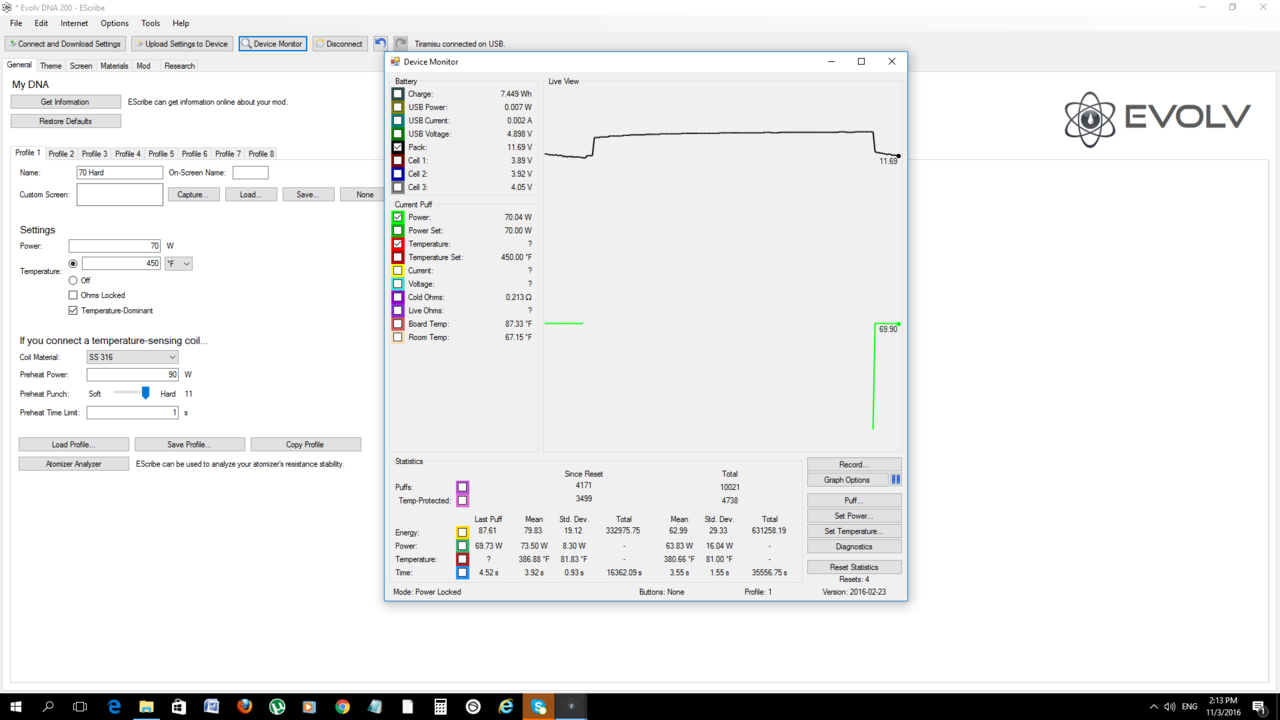The width and height of the screenshot is (1280, 720).
Task: Open the File menu
Action: (16, 23)
